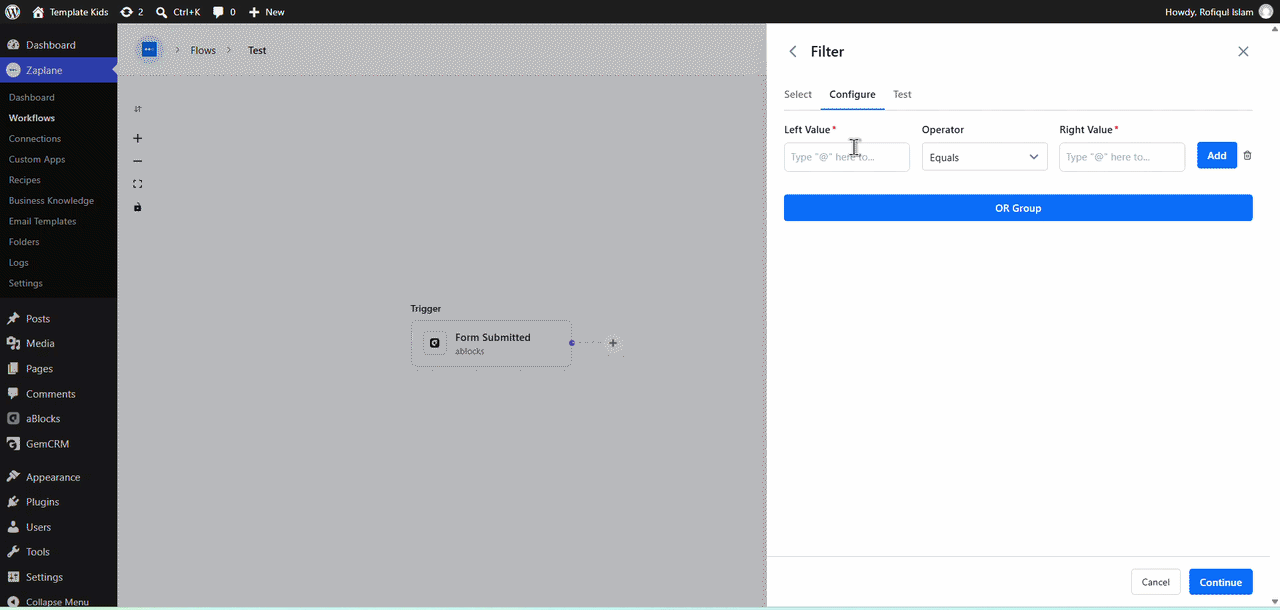Click the auto-layout icon above zoom controls

point(138,109)
